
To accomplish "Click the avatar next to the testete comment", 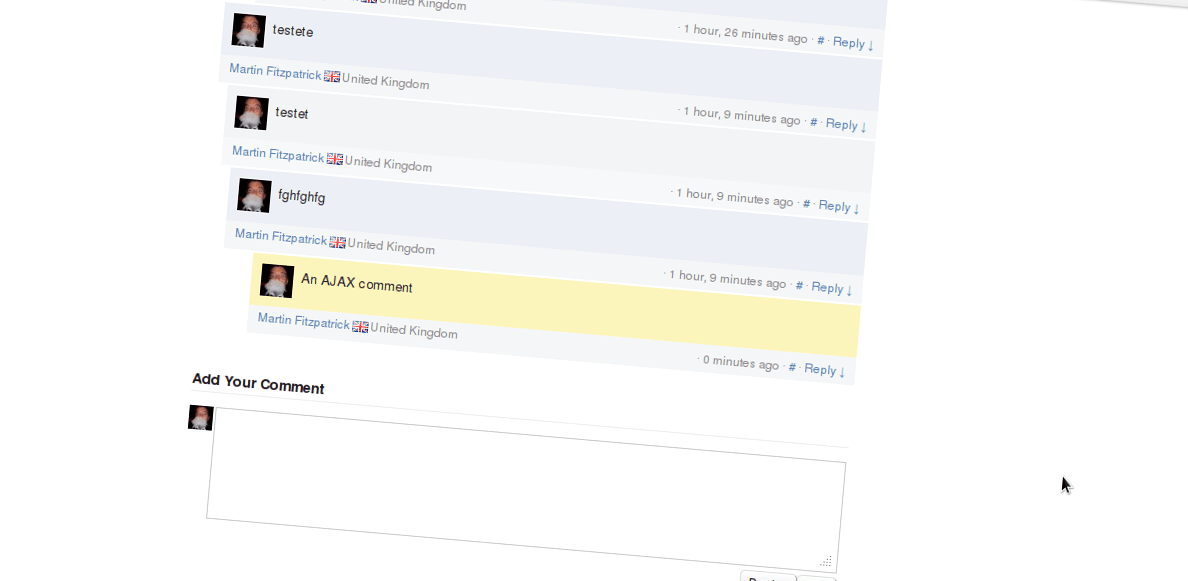I will click(x=248, y=30).
